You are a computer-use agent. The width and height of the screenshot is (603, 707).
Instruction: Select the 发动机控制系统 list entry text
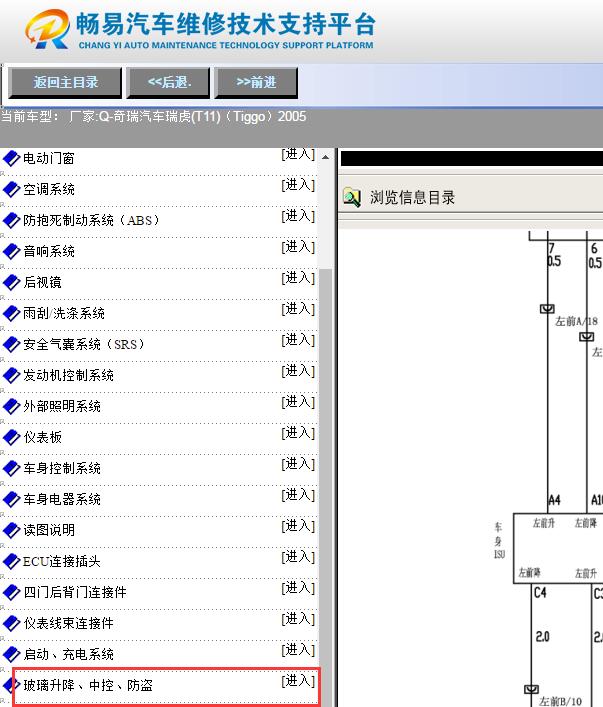[x=68, y=375]
